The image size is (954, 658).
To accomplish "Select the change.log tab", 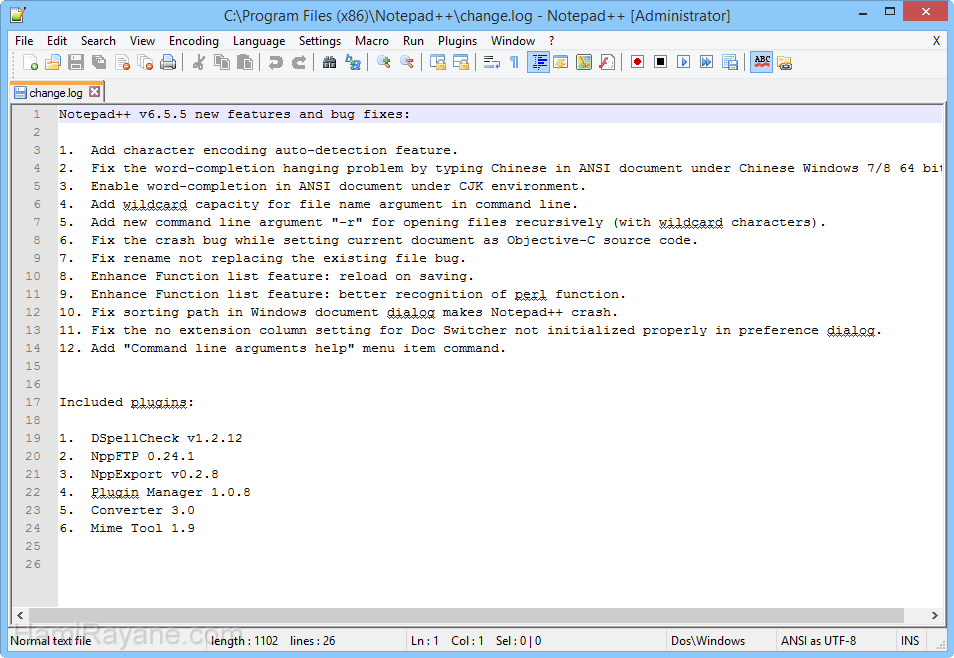I will (55, 93).
